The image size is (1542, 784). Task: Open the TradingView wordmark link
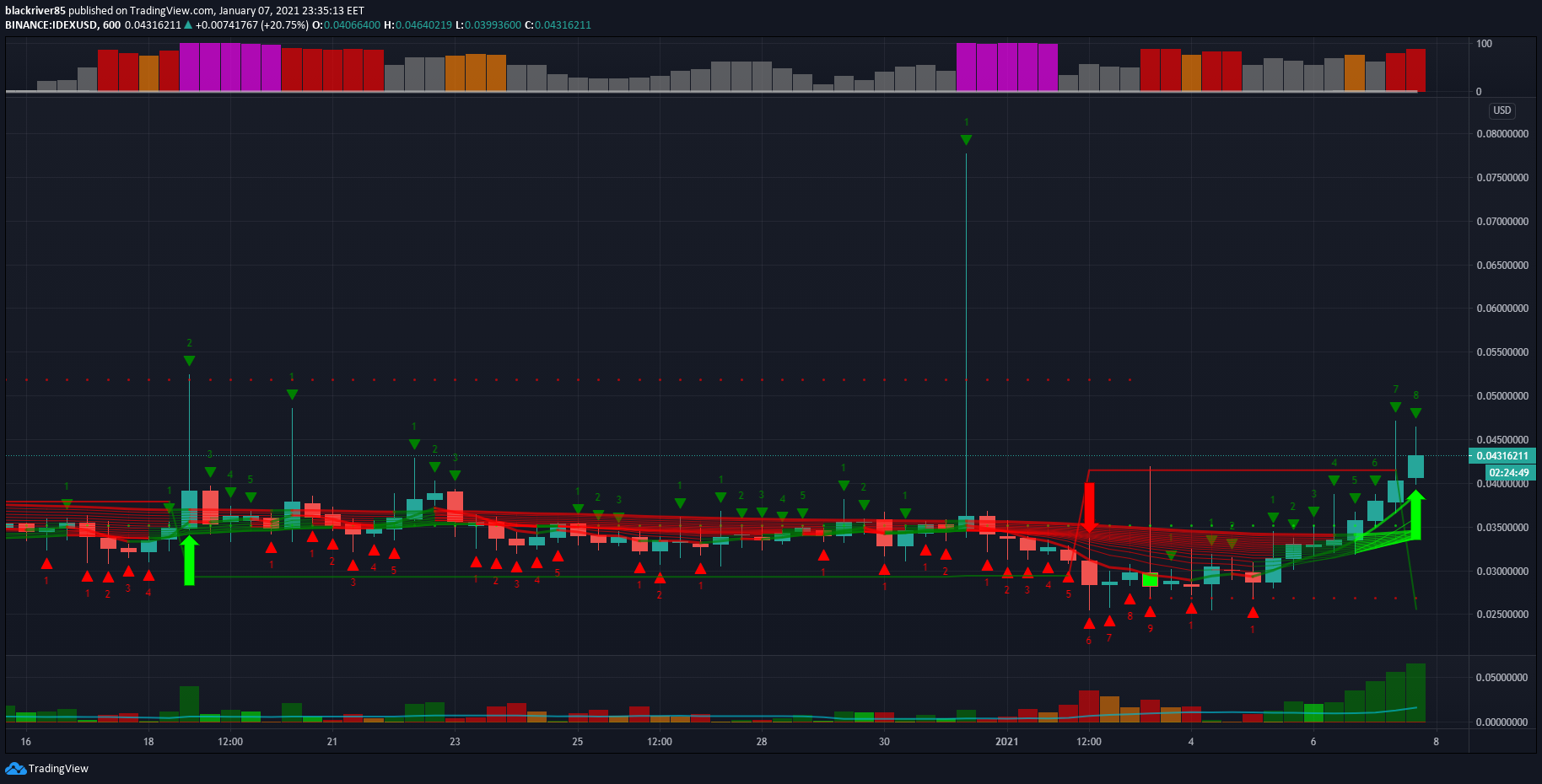(58, 768)
